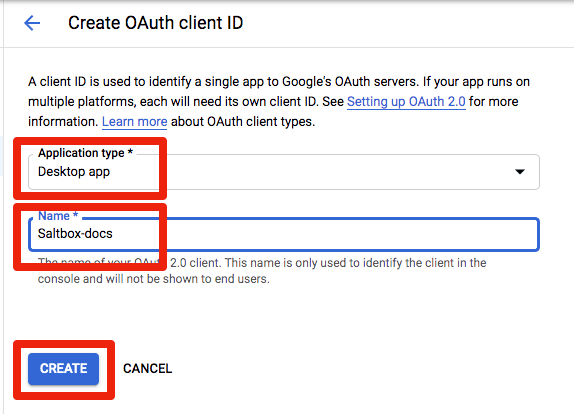Click the Application type label
Image resolution: width=574 pixels, height=414 pixels.
tap(85, 153)
